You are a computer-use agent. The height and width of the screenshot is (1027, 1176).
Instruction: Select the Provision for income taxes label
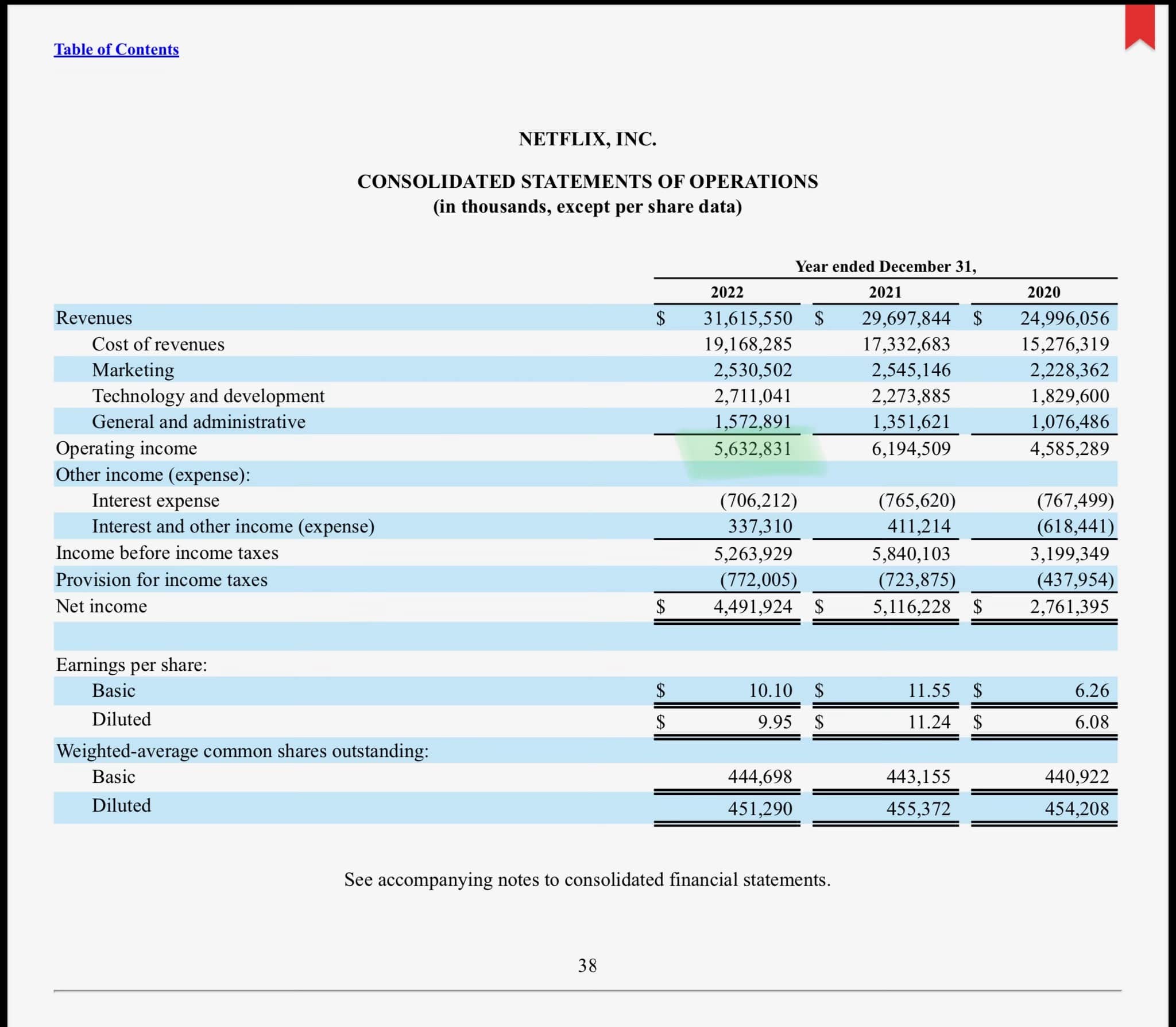(x=161, y=580)
